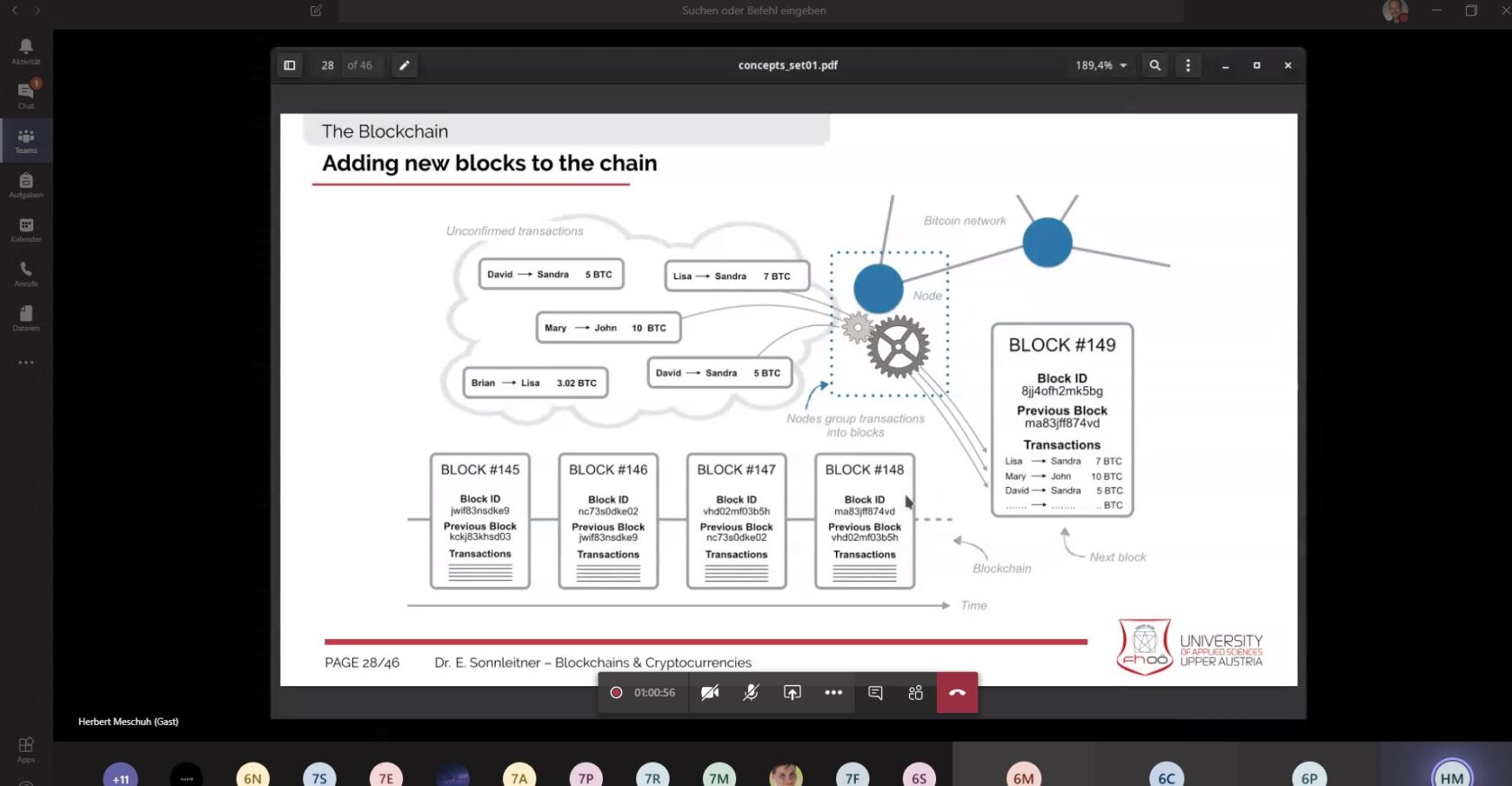1512x786 pixels.
Task: Open PDF search magnifier
Action: pos(1155,65)
